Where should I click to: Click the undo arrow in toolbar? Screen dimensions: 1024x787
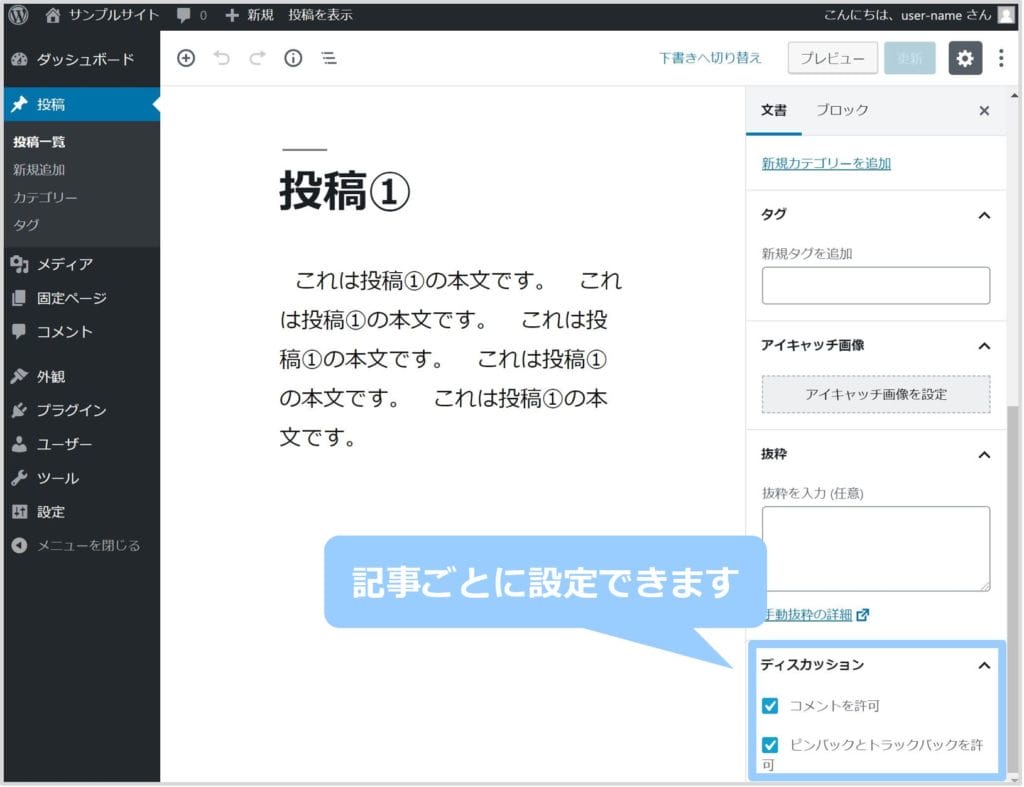222,58
